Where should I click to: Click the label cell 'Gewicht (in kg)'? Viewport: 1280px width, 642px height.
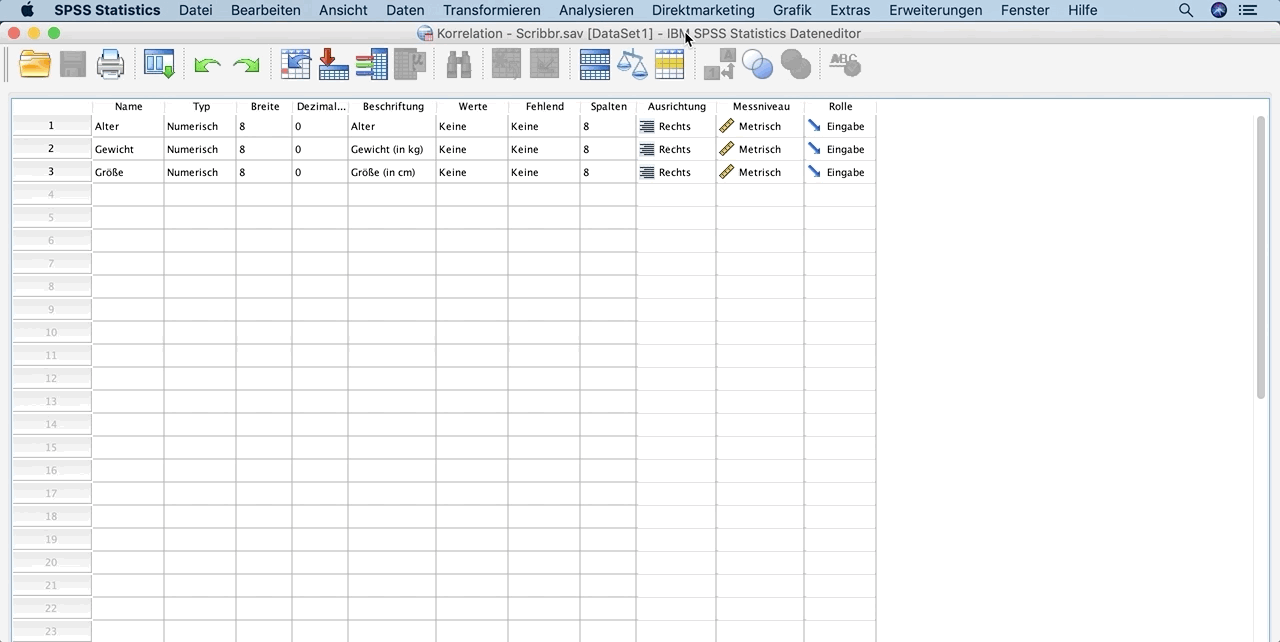click(392, 150)
